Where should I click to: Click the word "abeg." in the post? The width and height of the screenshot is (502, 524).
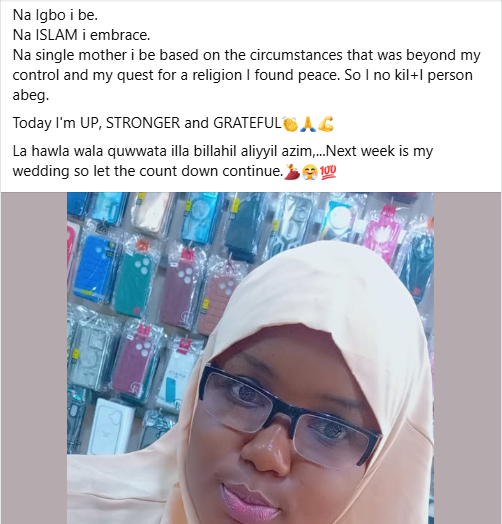pyautogui.click(x=31, y=95)
